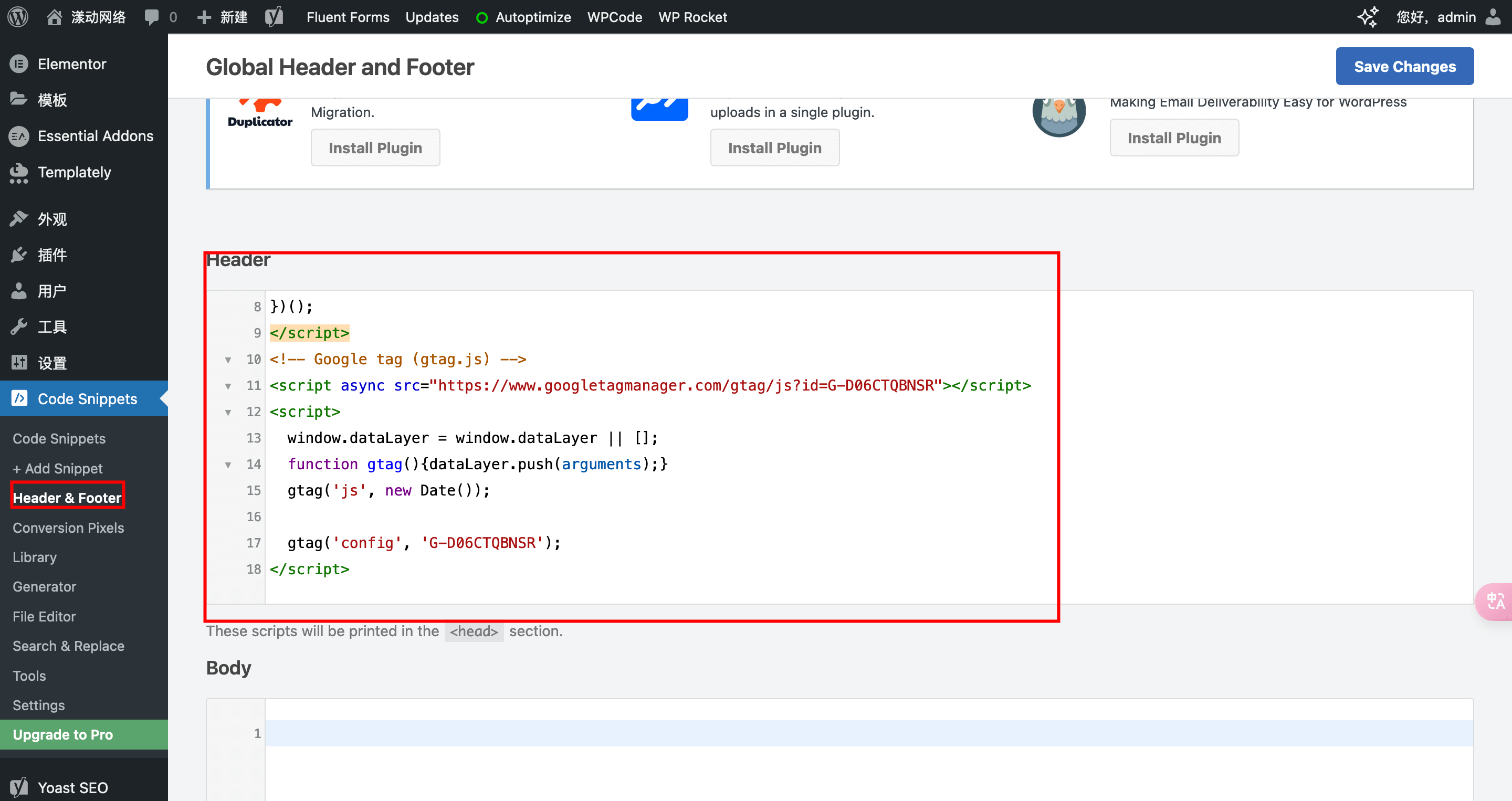Open WP Rocket admin bar menu
This screenshot has height=801, width=1512.
[x=692, y=17]
